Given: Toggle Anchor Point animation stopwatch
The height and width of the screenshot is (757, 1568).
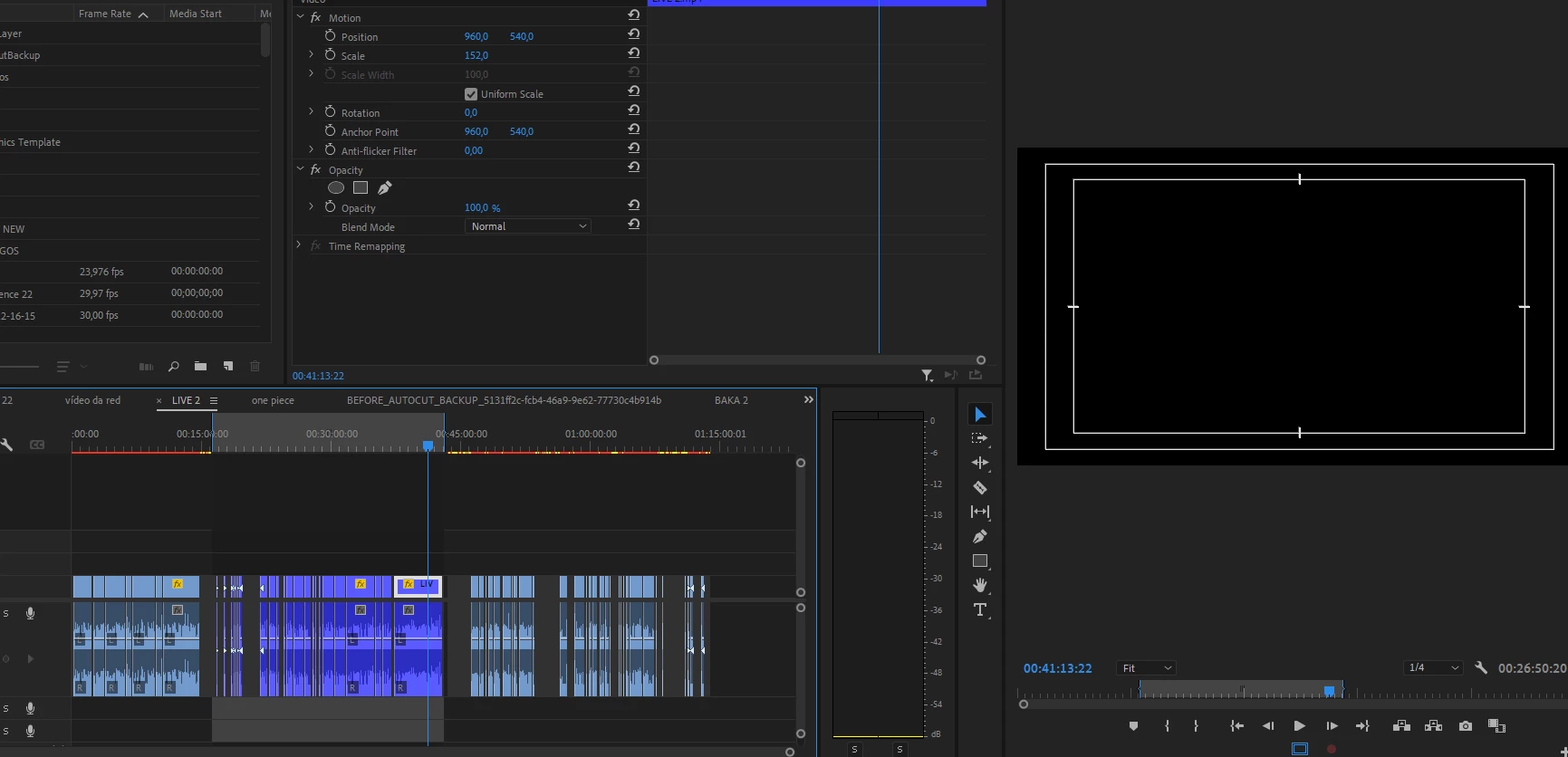Looking at the screenshot, I should pos(330,130).
